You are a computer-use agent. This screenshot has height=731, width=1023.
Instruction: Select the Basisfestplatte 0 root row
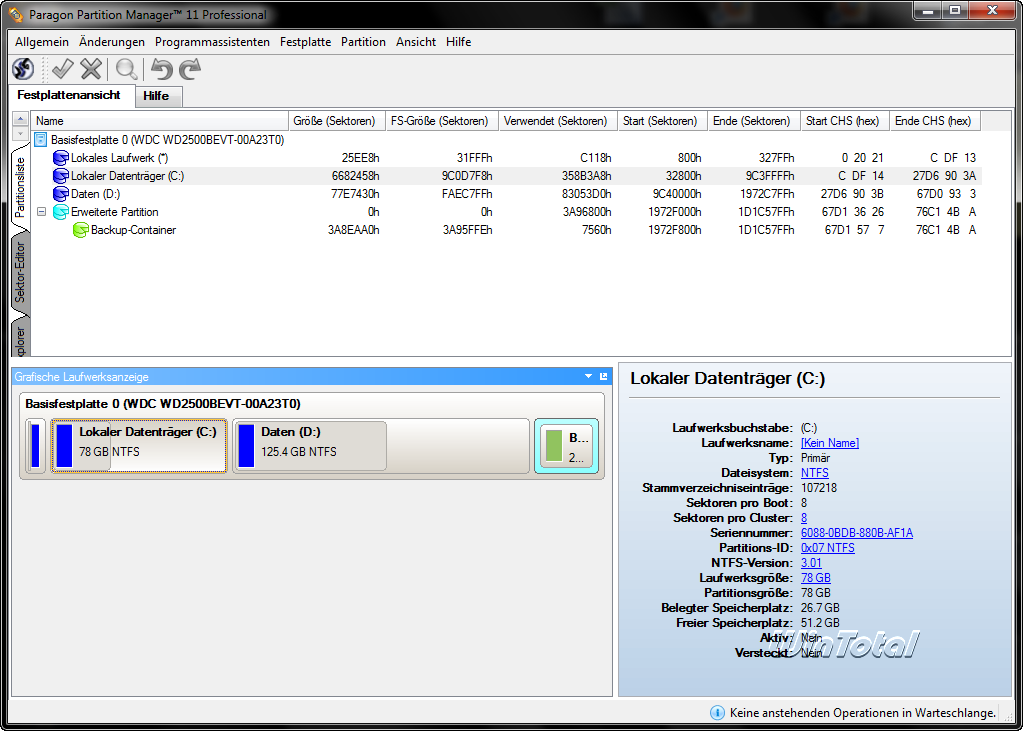[506, 140]
